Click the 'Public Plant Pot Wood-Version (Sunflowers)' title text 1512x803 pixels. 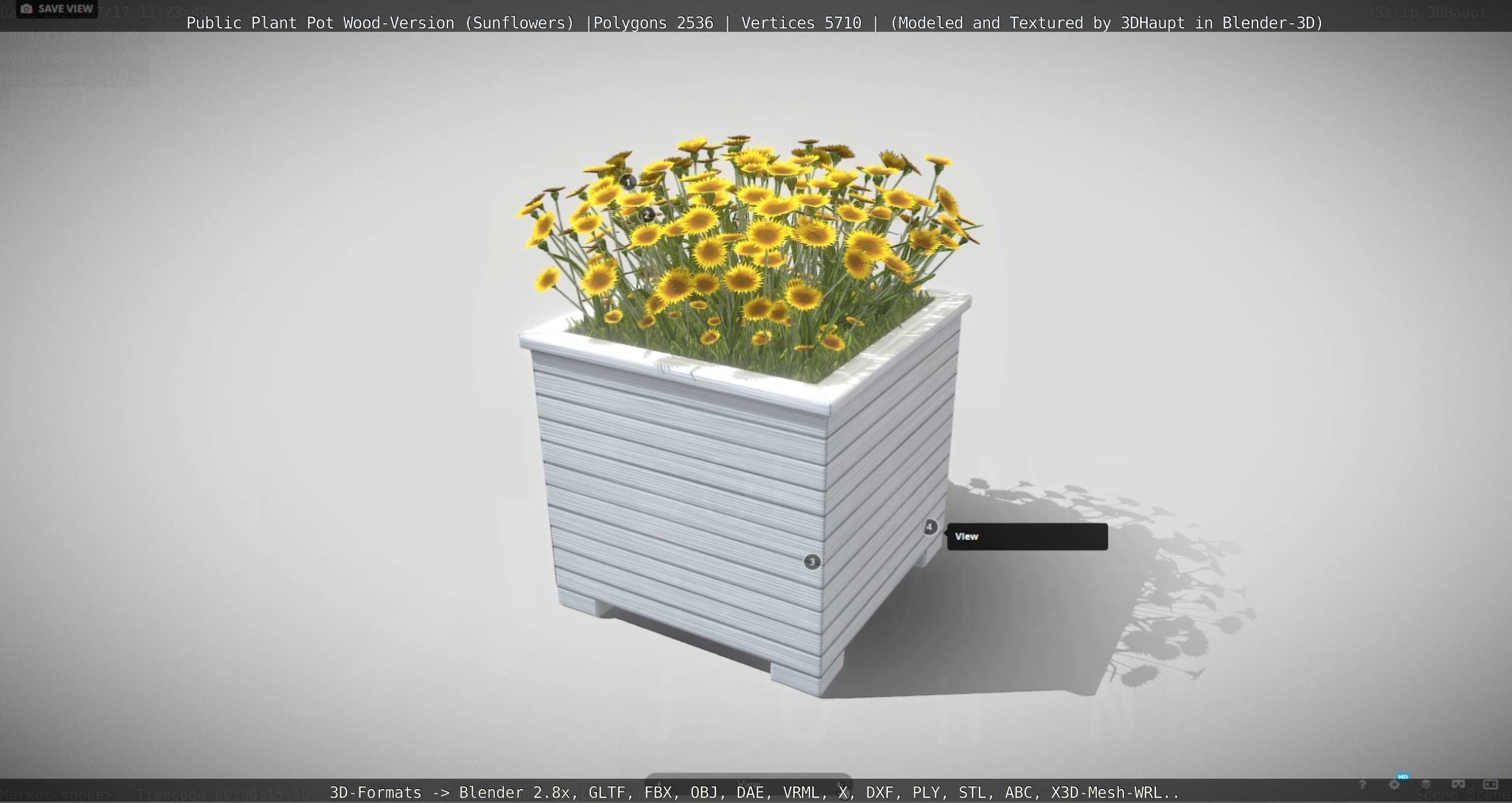point(380,23)
